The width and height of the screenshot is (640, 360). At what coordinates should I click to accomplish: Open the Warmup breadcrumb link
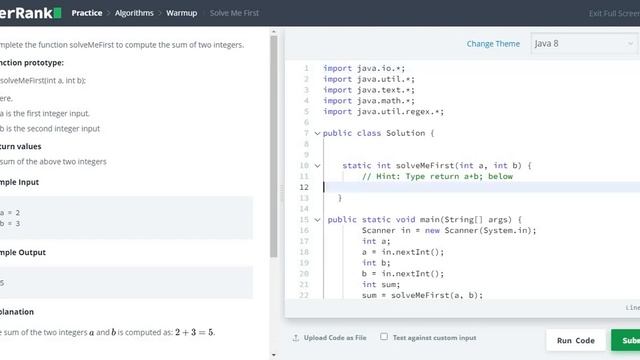coord(181,13)
